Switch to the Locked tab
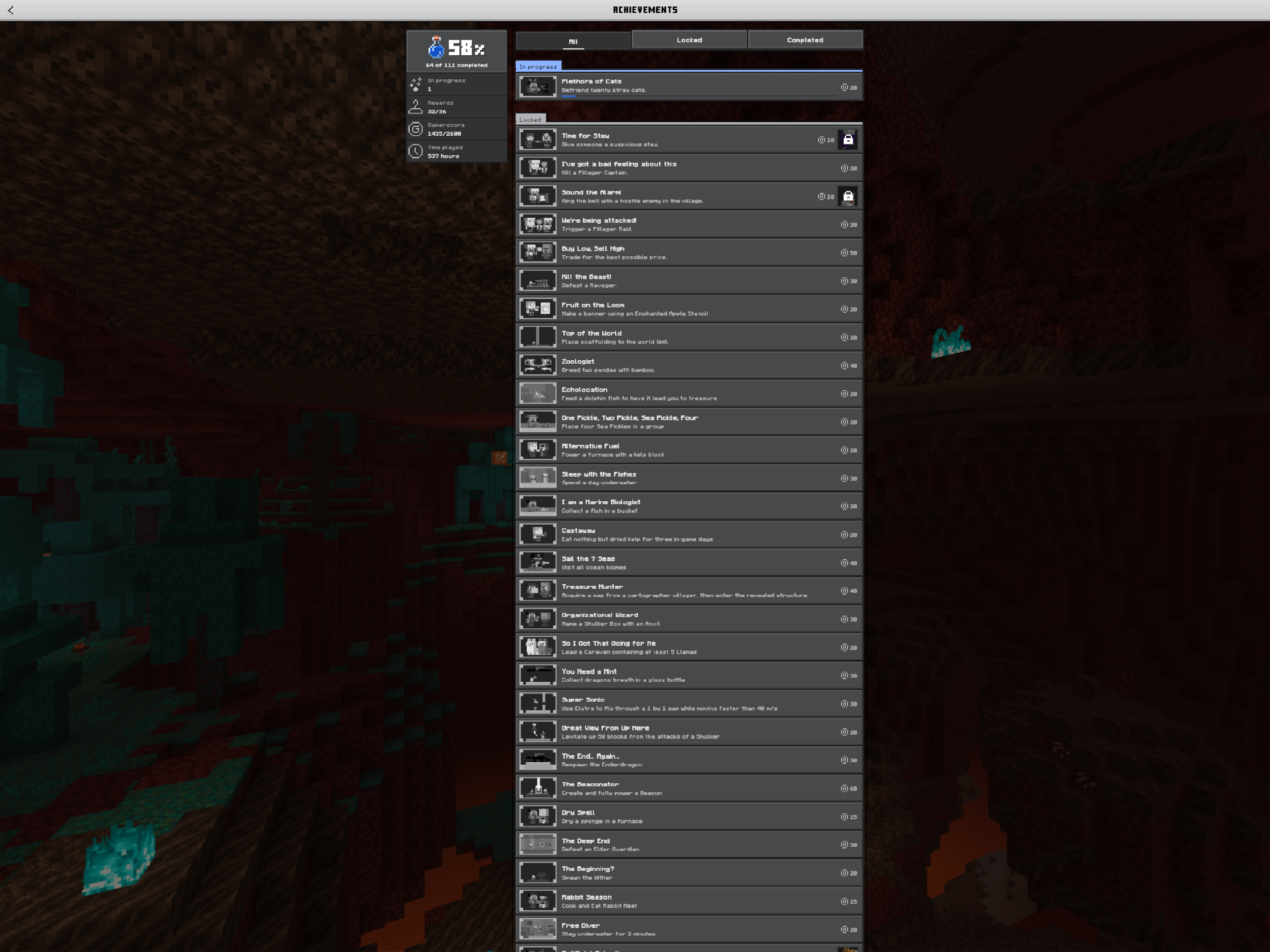 point(689,40)
